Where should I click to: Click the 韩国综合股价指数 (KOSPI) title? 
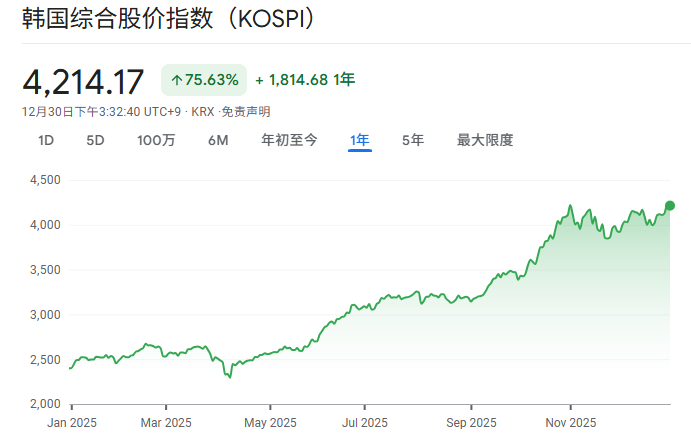coord(169,19)
